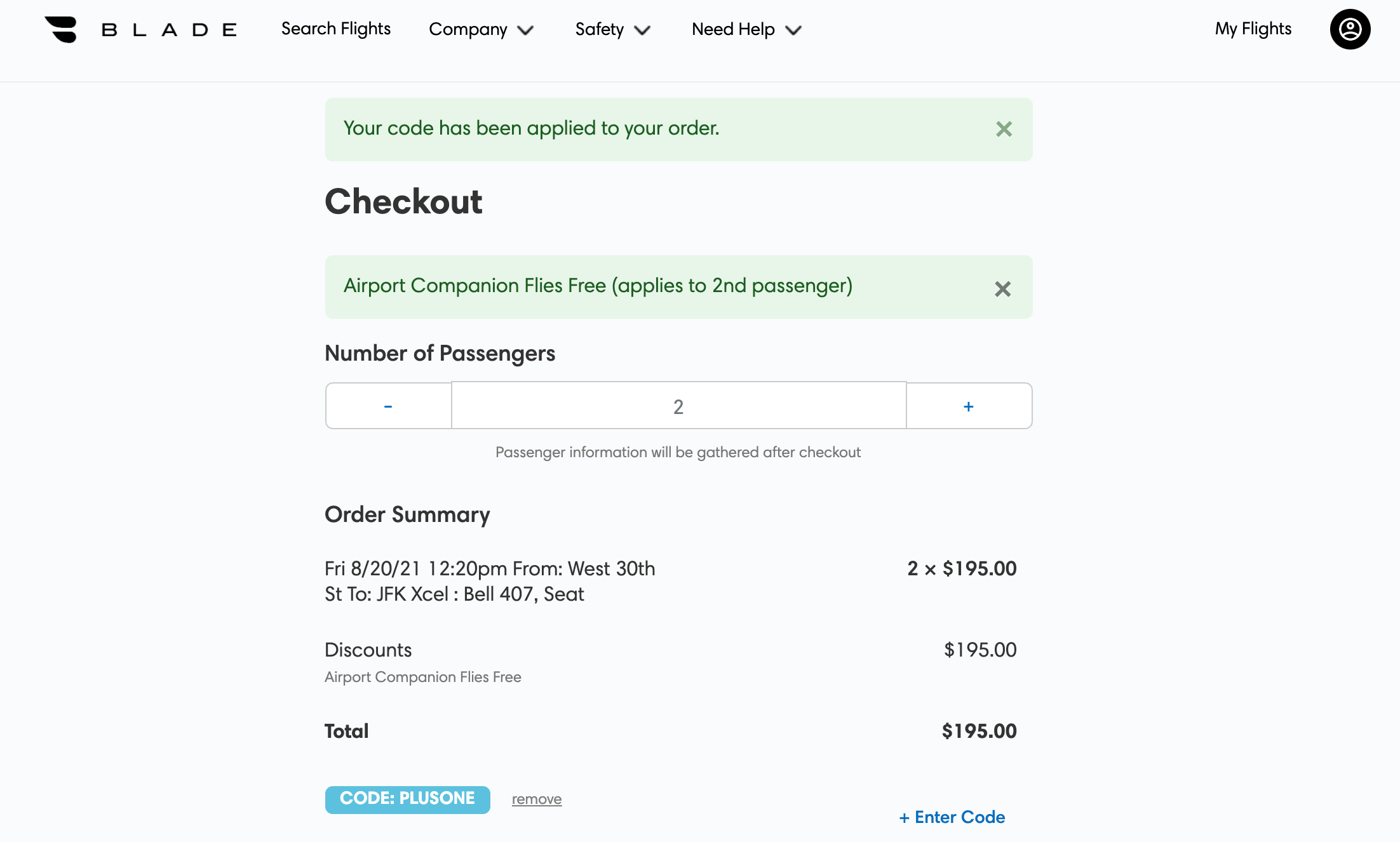
Task: Click the CODE: PLUSONE badge
Action: pos(407,799)
